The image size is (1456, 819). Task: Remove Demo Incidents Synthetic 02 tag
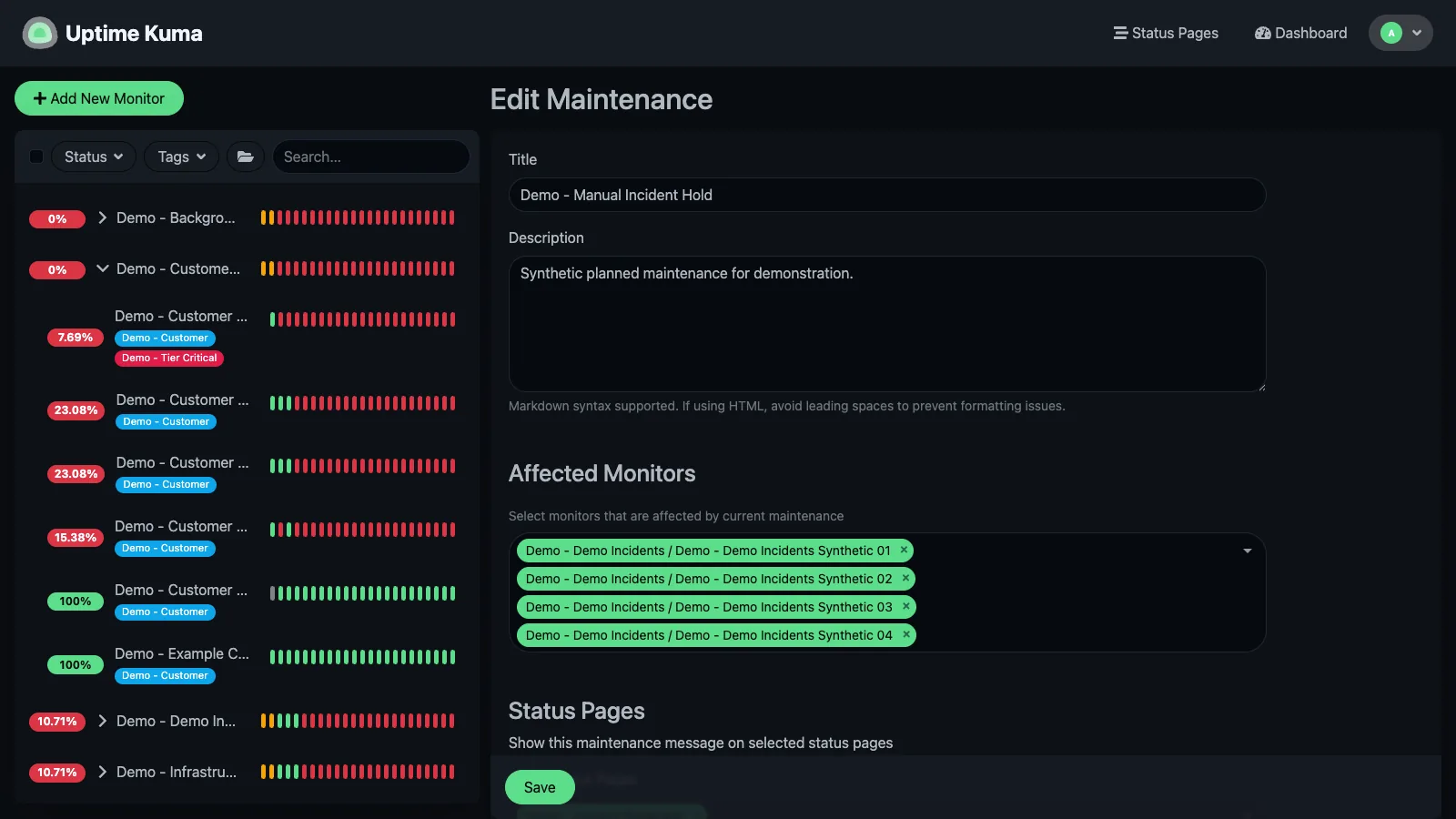tap(905, 578)
